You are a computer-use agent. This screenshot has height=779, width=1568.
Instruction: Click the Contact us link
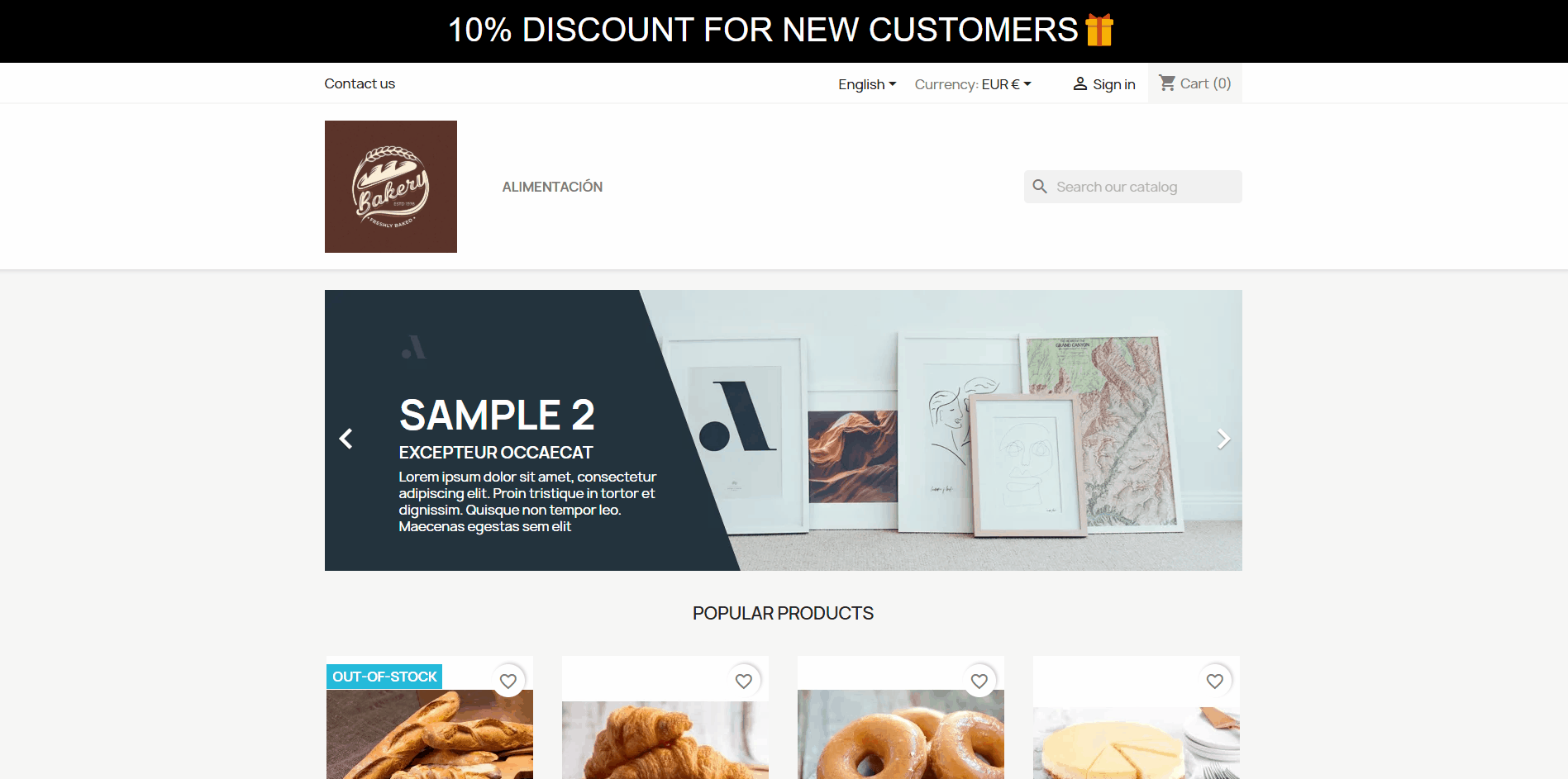click(360, 83)
